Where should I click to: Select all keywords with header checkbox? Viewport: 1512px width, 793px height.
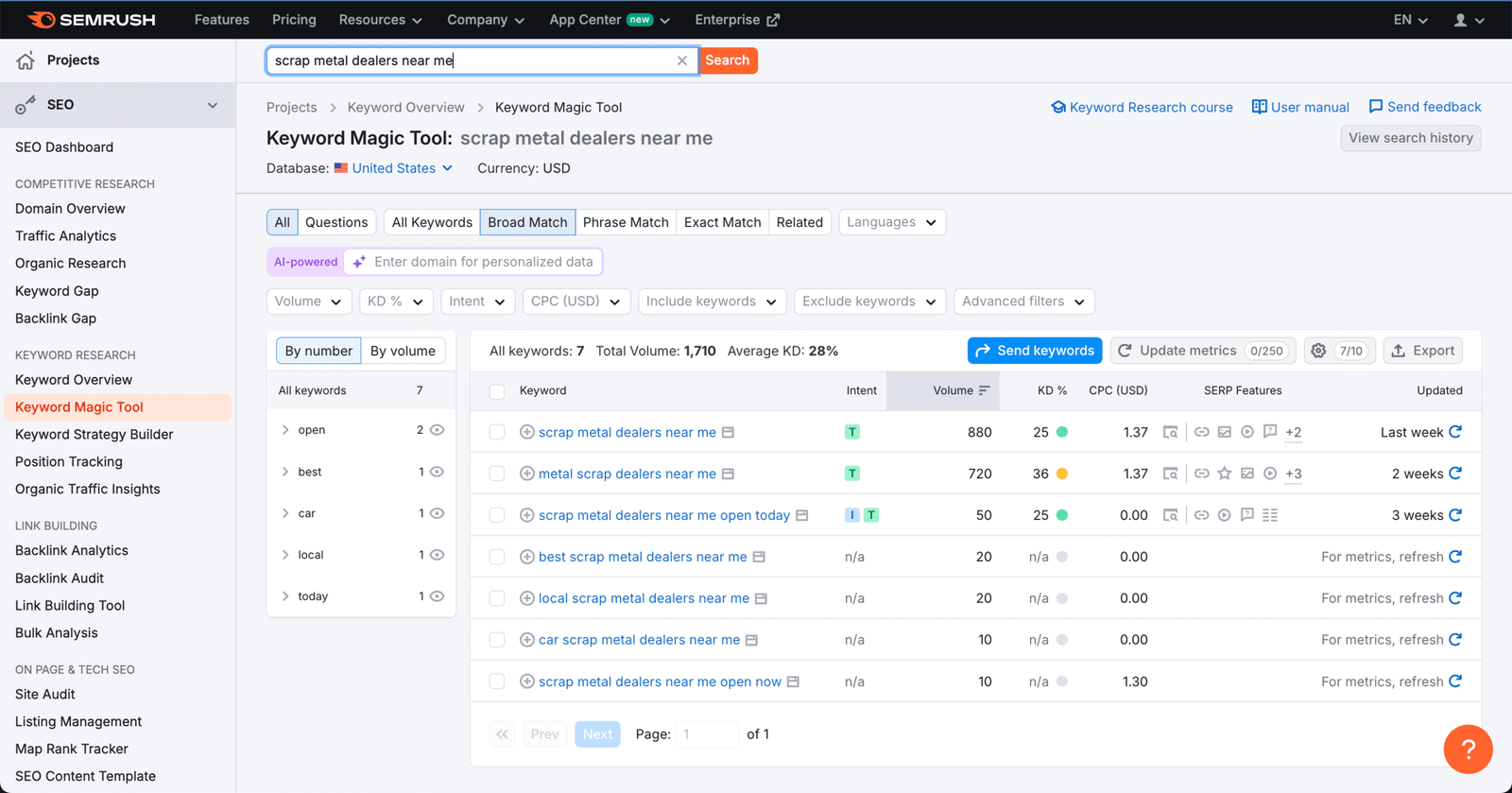[497, 391]
